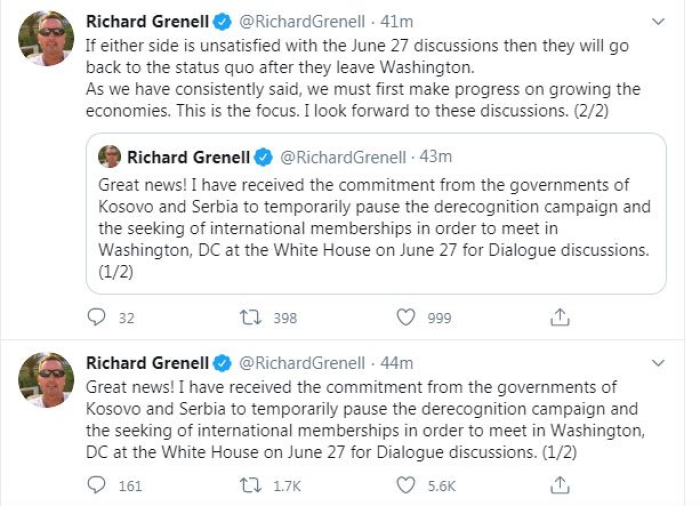Open the Richard Grenell name on the 44m tweet
Image resolution: width=700 pixels, height=506 pixels.
click(147, 363)
